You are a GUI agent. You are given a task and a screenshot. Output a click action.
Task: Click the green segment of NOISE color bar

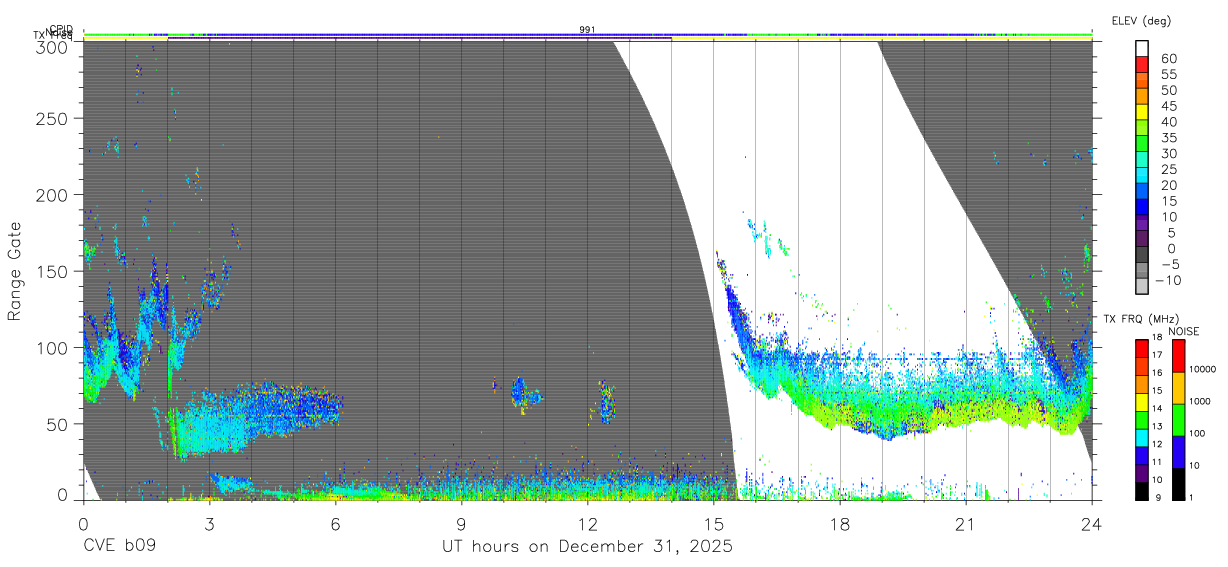pyautogui.click(x=1179, y=420)
